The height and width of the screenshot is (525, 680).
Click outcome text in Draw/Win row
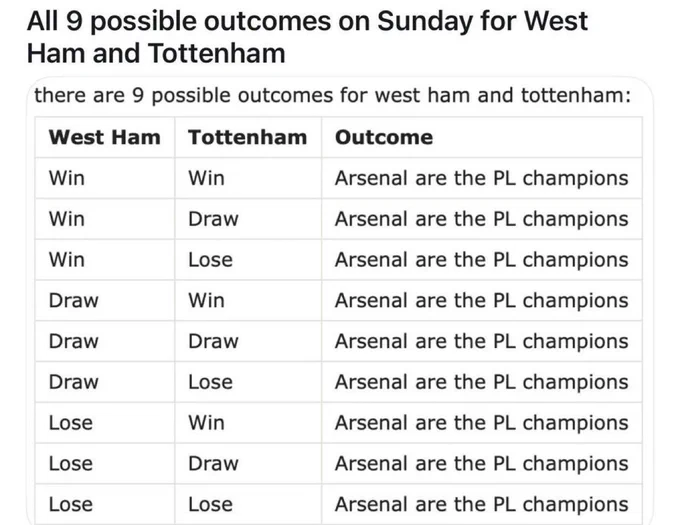(481, 300)
